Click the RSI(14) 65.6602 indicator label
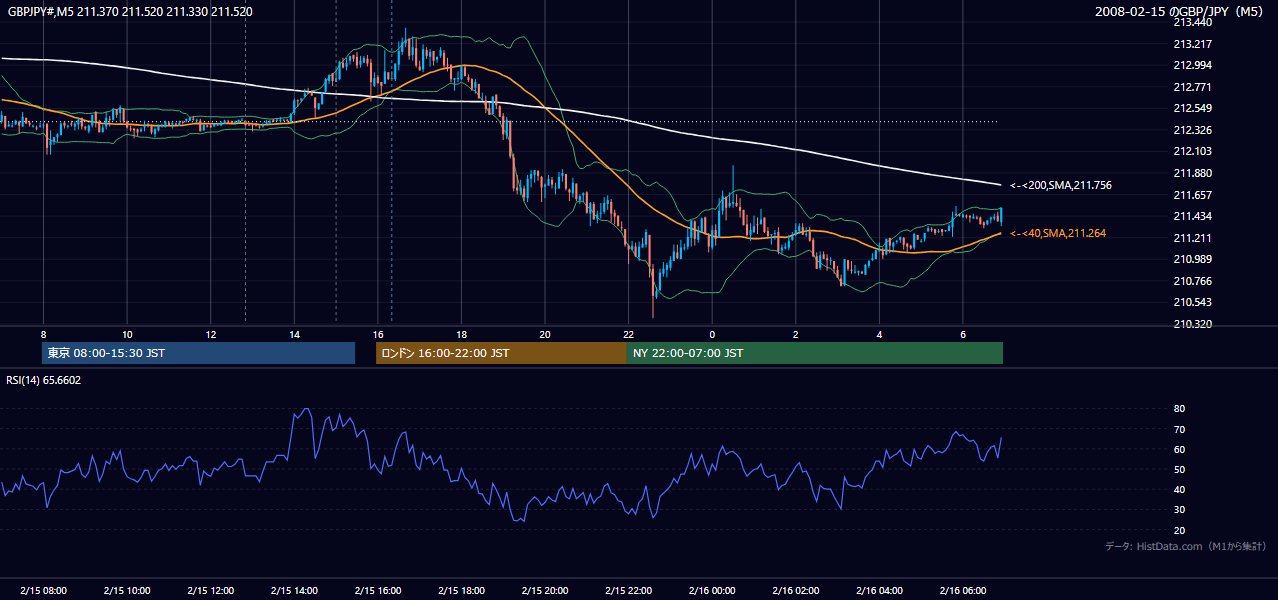The width and height of the screenshot is (1278, 600). point(44,380)
